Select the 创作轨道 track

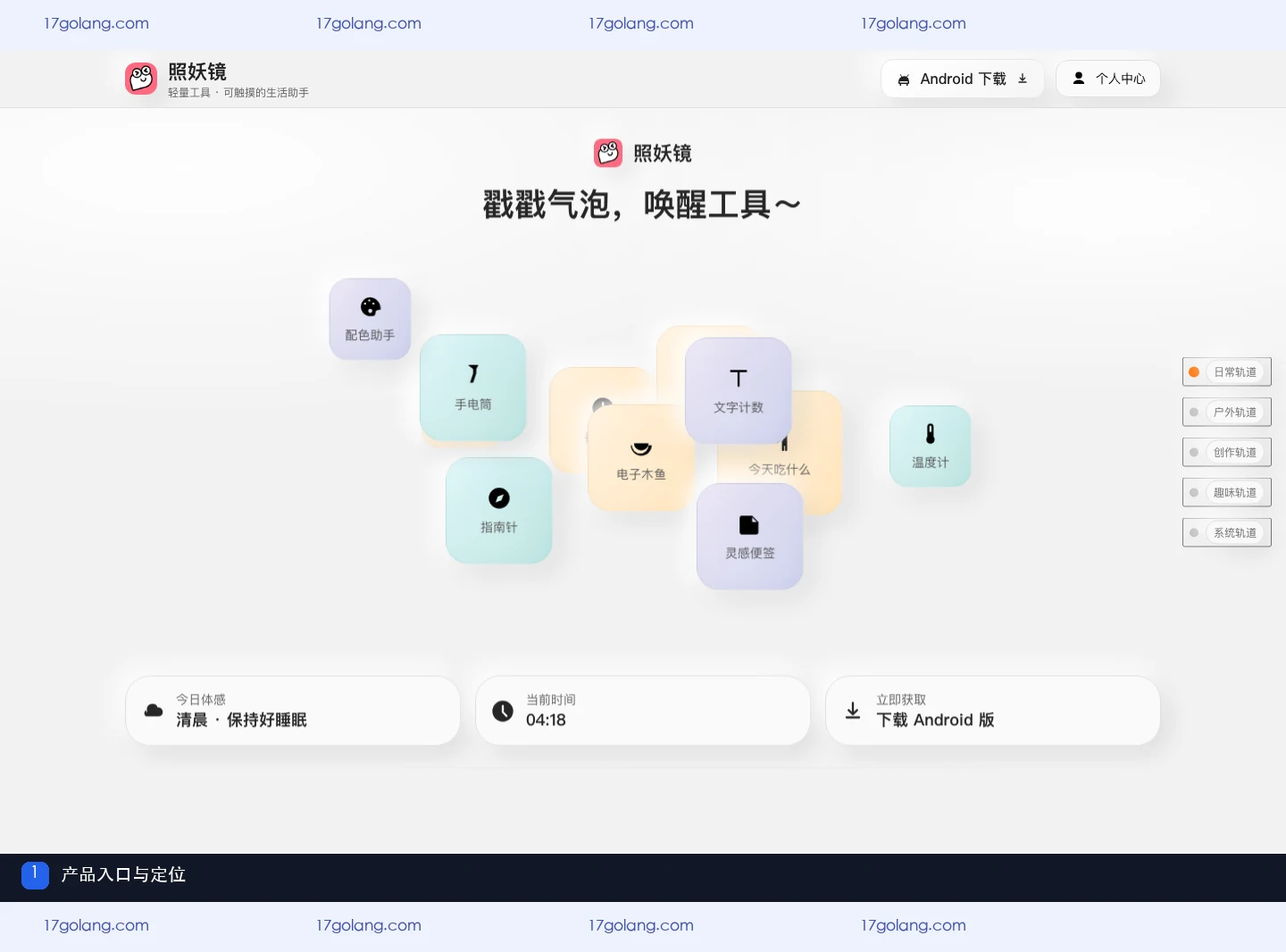(1227, 453)
